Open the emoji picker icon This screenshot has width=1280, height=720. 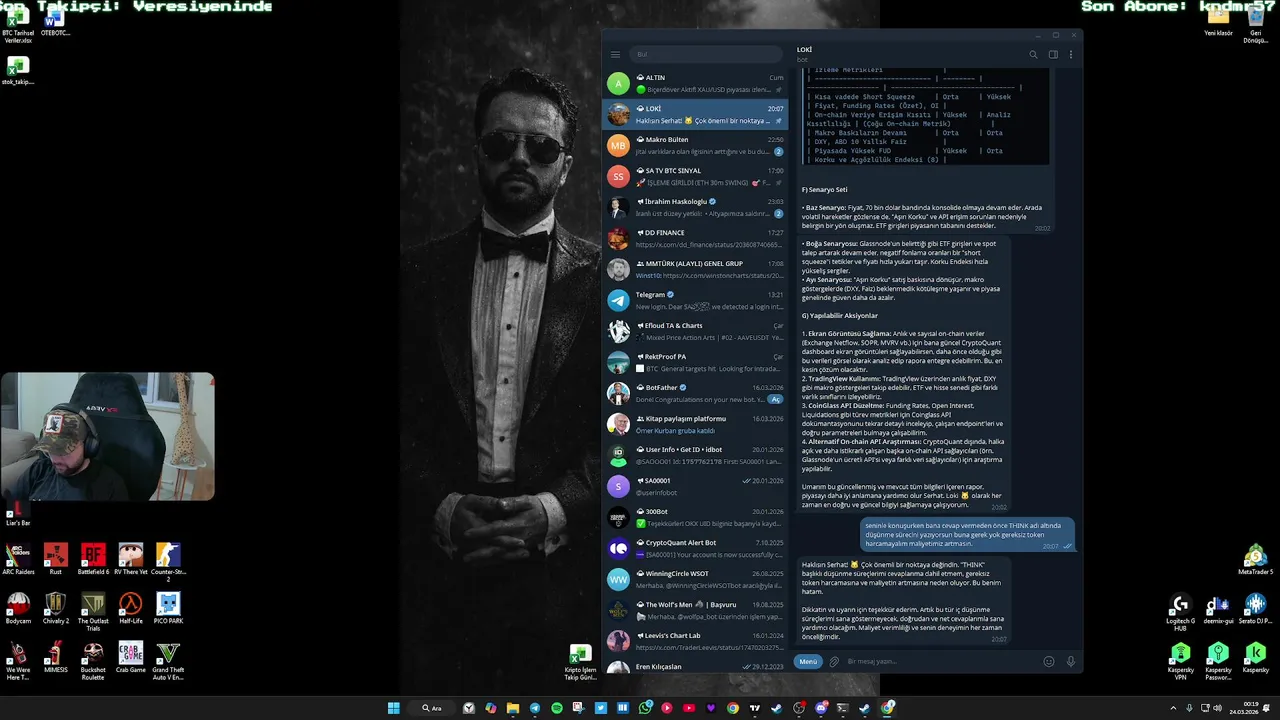[1049, 661]
